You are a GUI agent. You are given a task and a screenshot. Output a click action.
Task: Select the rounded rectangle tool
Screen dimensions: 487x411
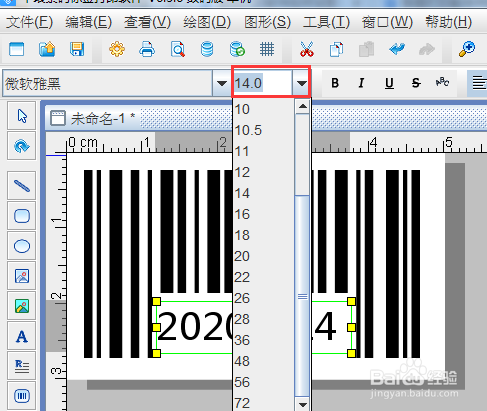point(22,216)
